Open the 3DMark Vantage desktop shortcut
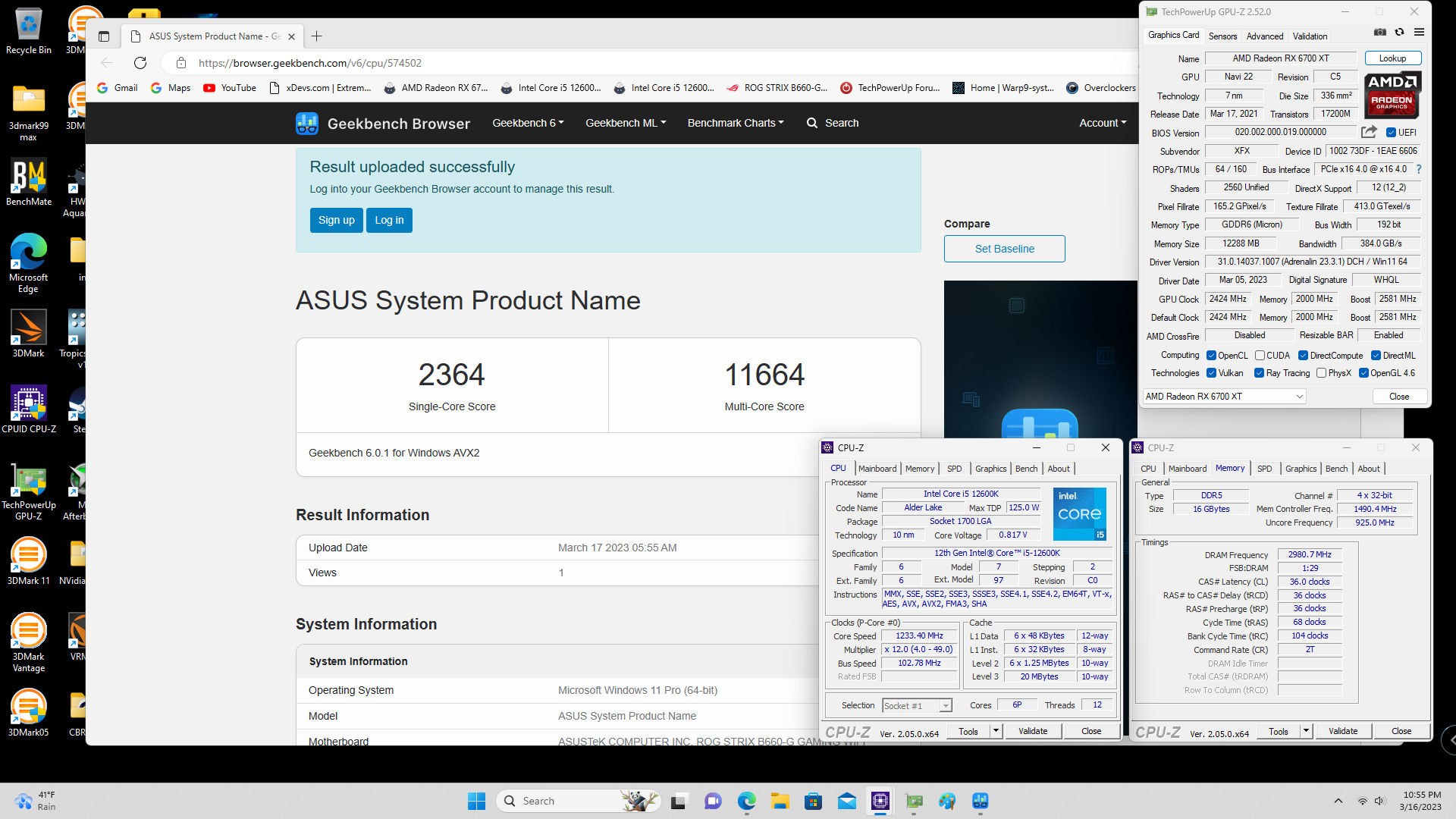1456x819 pixels. [x=29, y=642]
